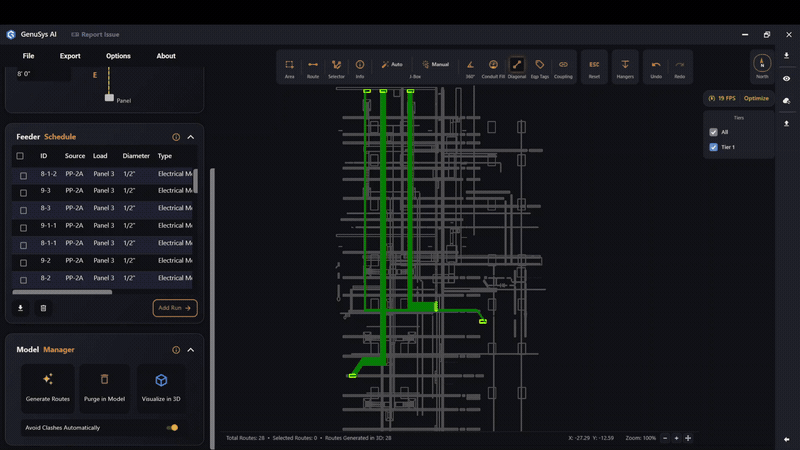Click the ESC Reset button

coord(594,68)
